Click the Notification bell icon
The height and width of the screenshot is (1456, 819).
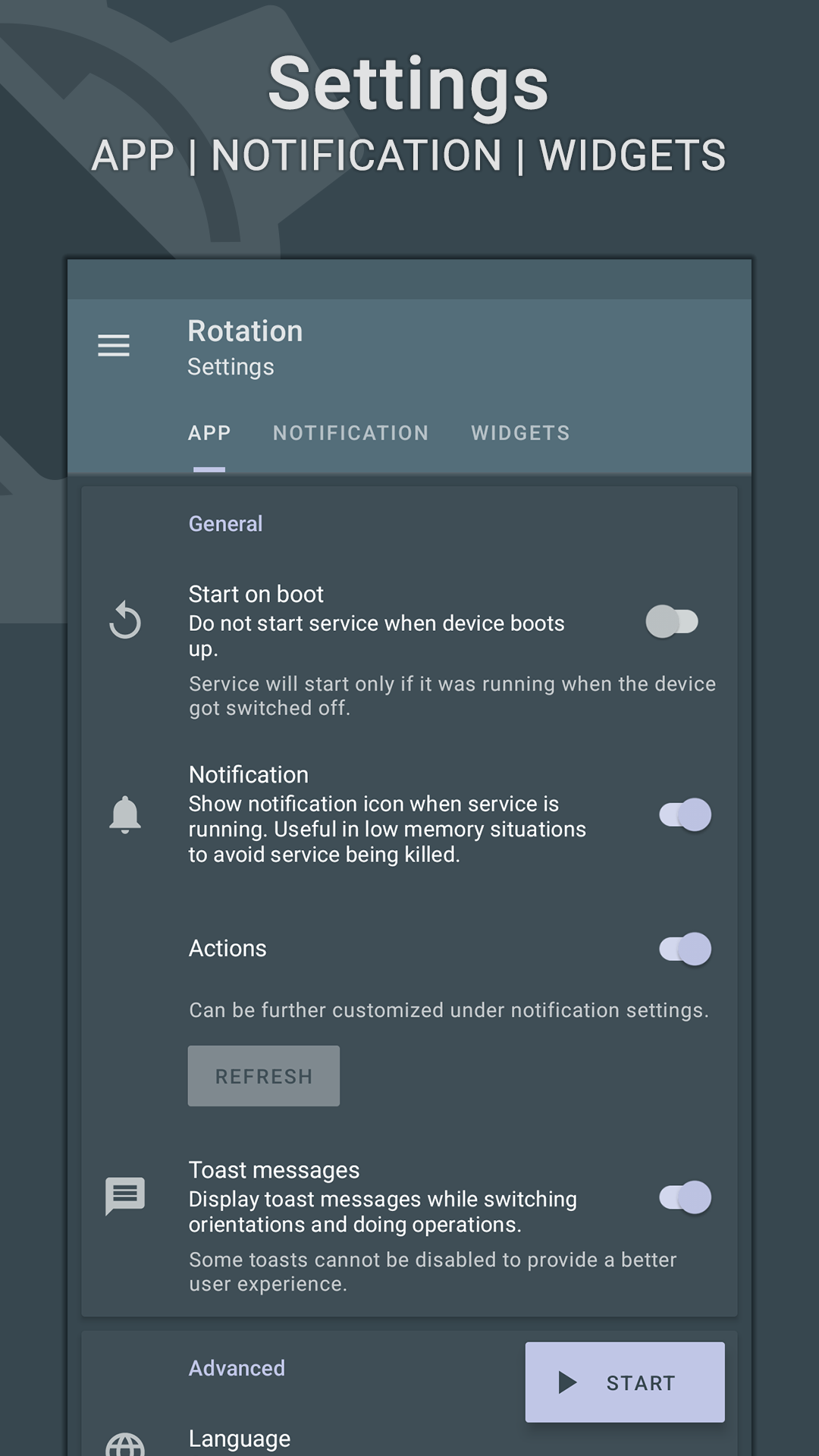pyautogui.click(x=126, y=813)
